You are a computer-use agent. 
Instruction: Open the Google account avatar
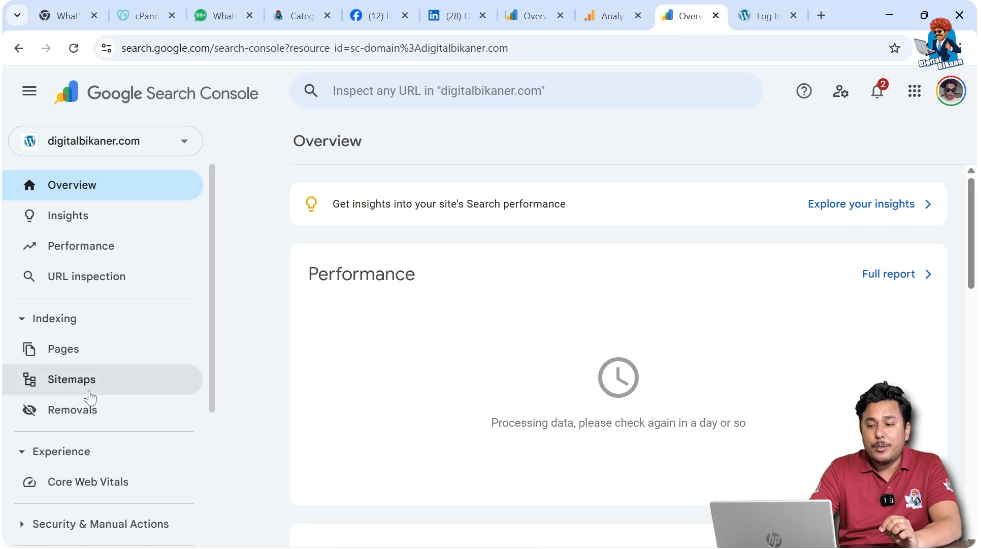coord(951,91)
